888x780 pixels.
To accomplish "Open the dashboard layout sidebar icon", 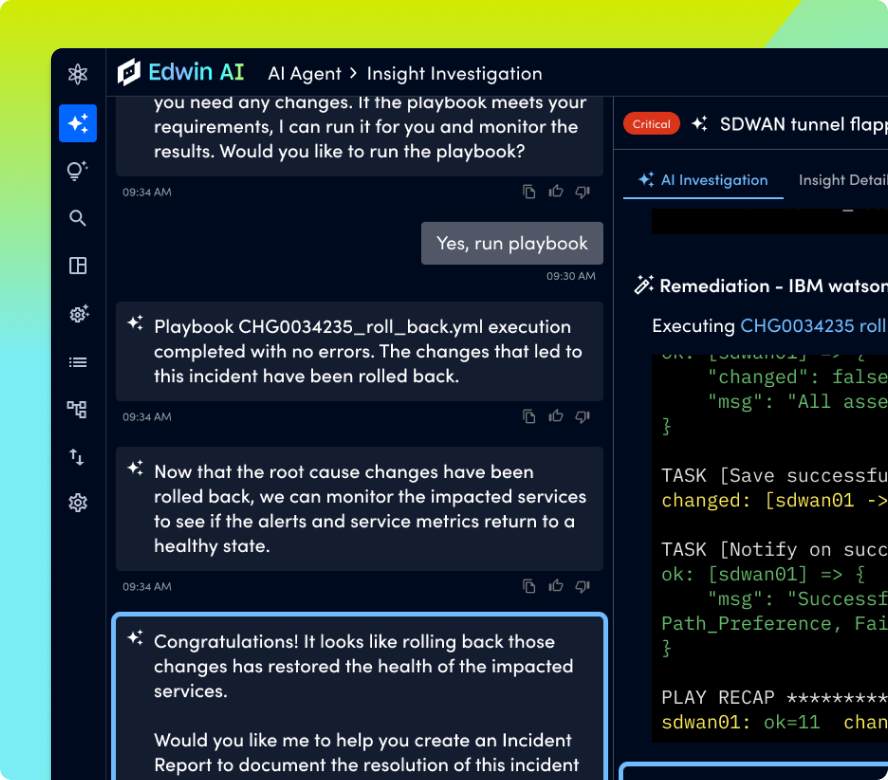I will pyautogui.click(x=78, y=266).
